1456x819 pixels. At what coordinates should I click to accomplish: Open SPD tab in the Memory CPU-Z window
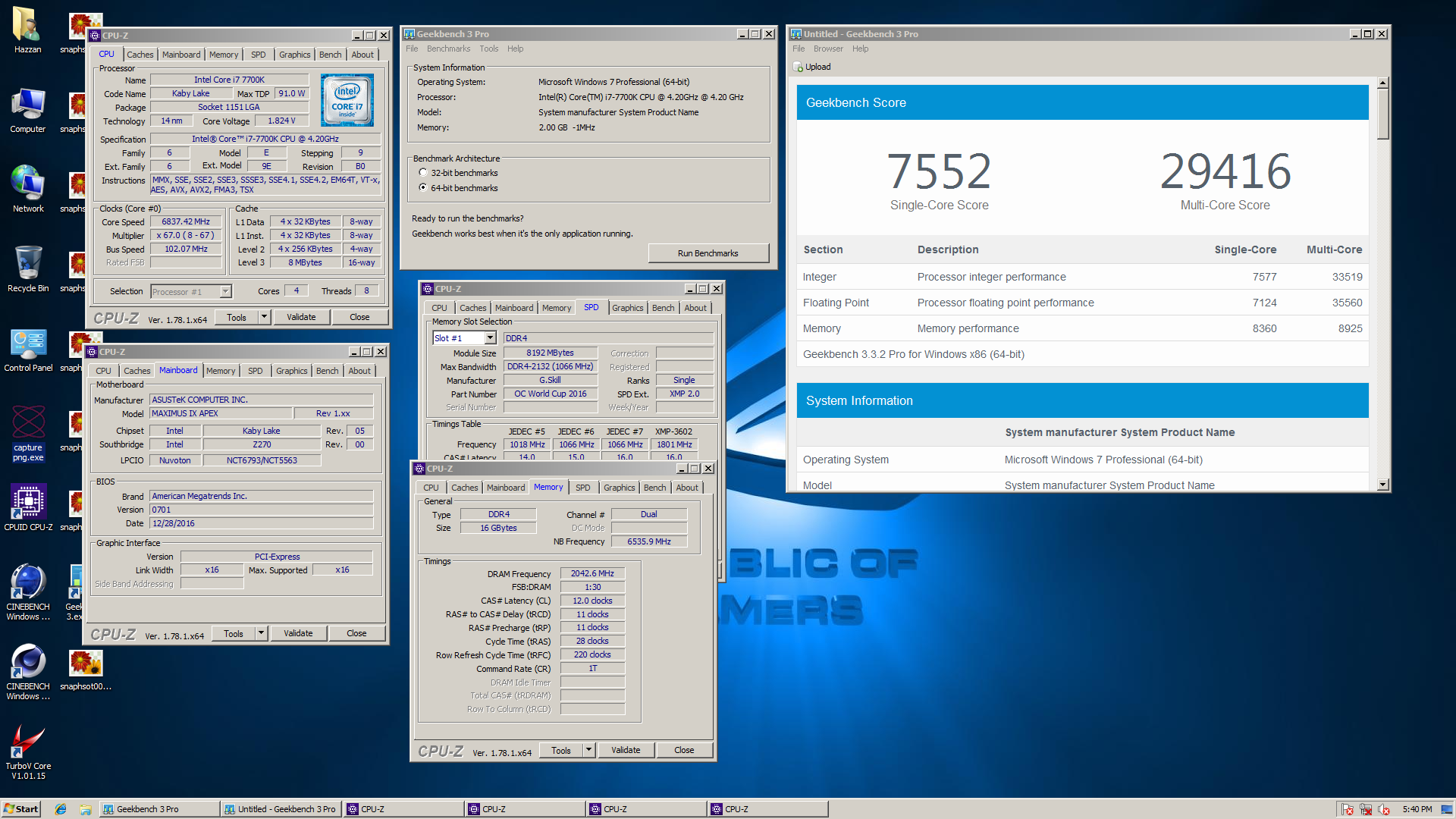pyautogui.click(x=582, y=488)
